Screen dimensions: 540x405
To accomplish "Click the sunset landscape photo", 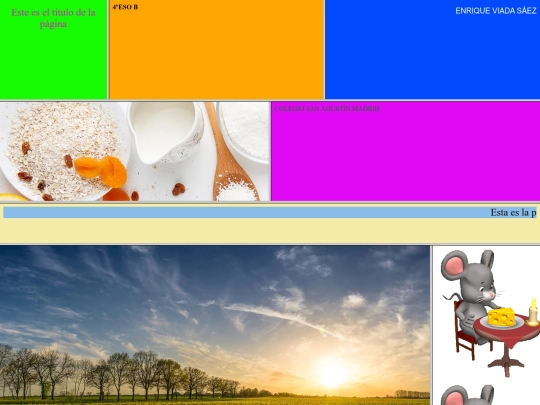I will pyautogui.click(x=215, y=325).
